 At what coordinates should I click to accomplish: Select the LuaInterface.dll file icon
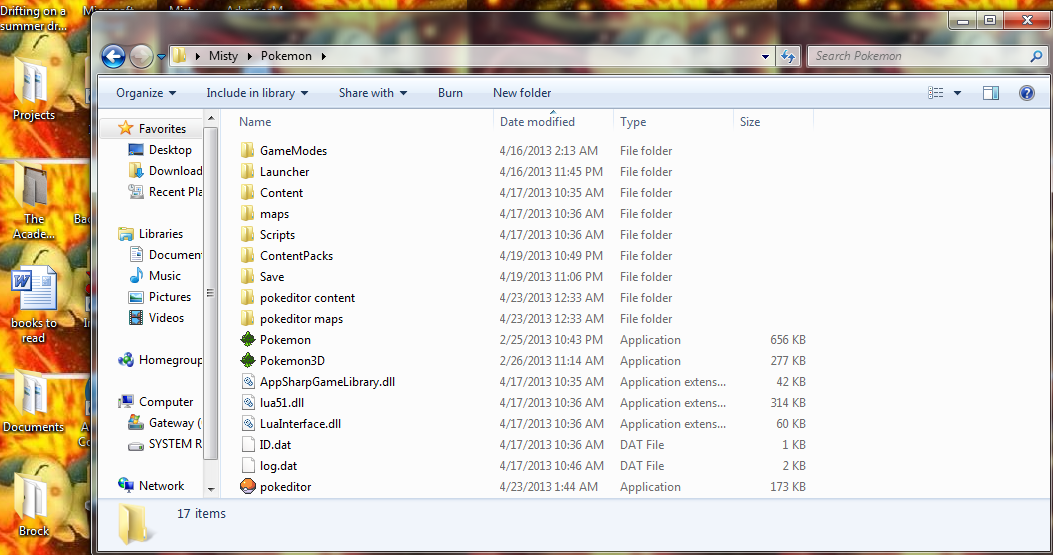(248, 423)
